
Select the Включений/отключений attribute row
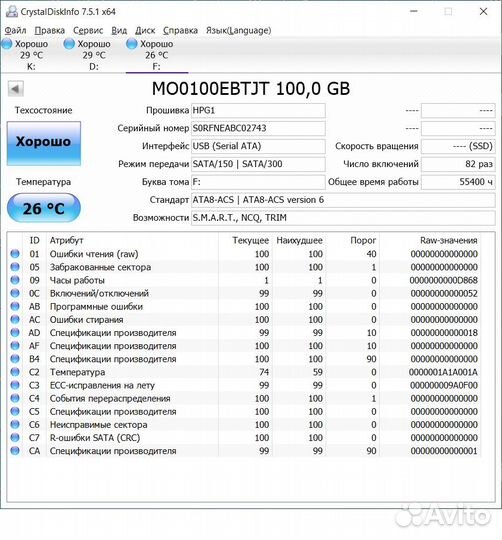[x=244, y=293]
